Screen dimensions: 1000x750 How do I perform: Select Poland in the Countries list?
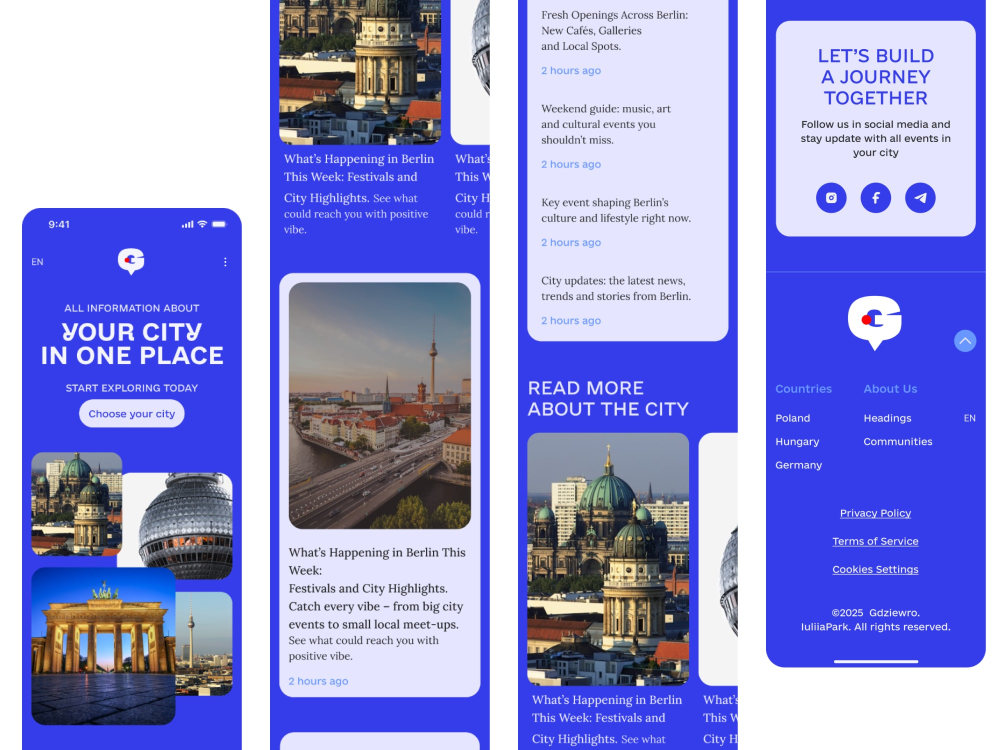click(x=793, y=418)
